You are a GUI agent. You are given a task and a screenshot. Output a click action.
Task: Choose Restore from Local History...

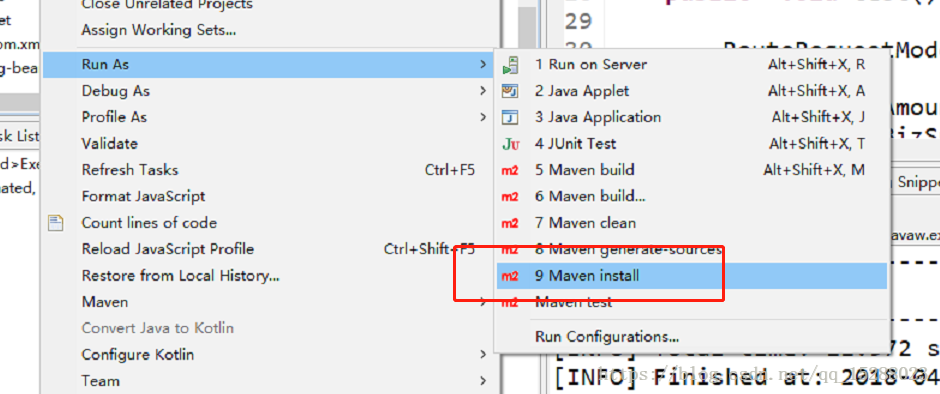coord(268,276)
